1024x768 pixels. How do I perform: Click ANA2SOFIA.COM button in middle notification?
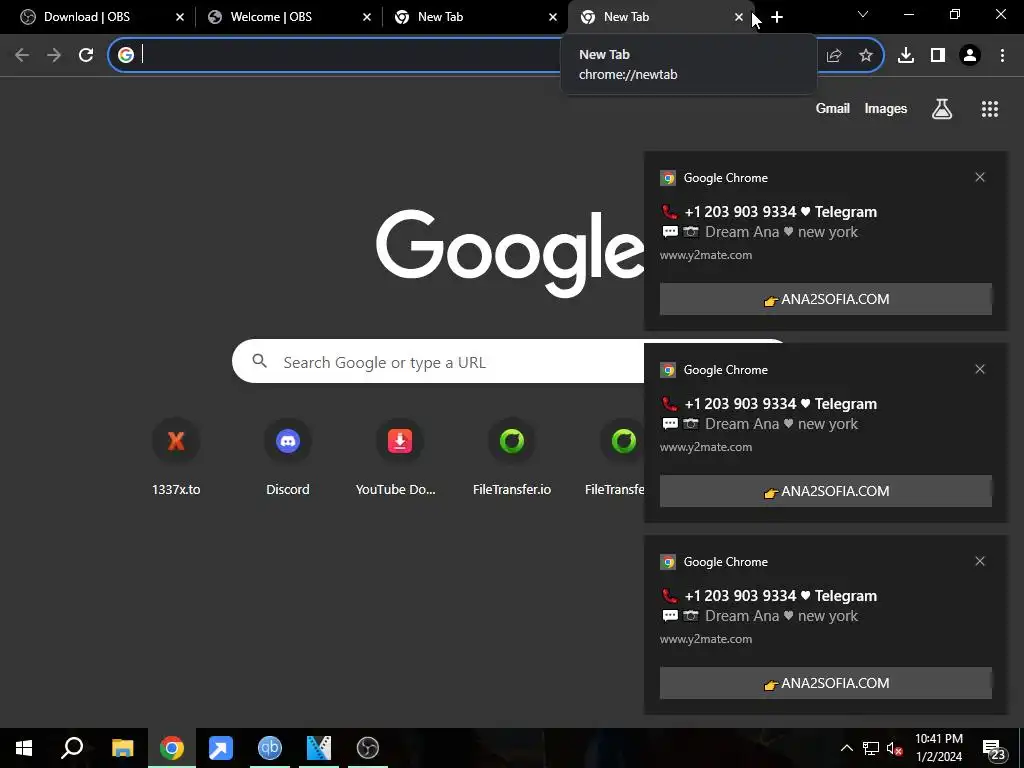[x=825, y=491]
